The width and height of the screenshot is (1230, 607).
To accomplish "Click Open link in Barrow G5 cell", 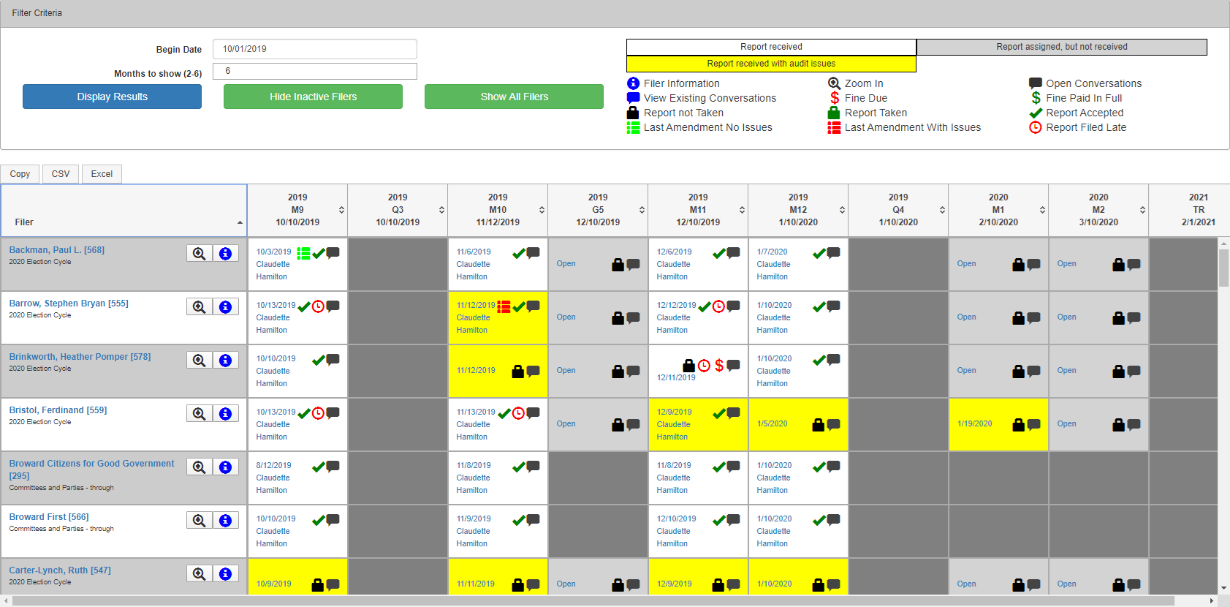I will (x=566, y=317).
